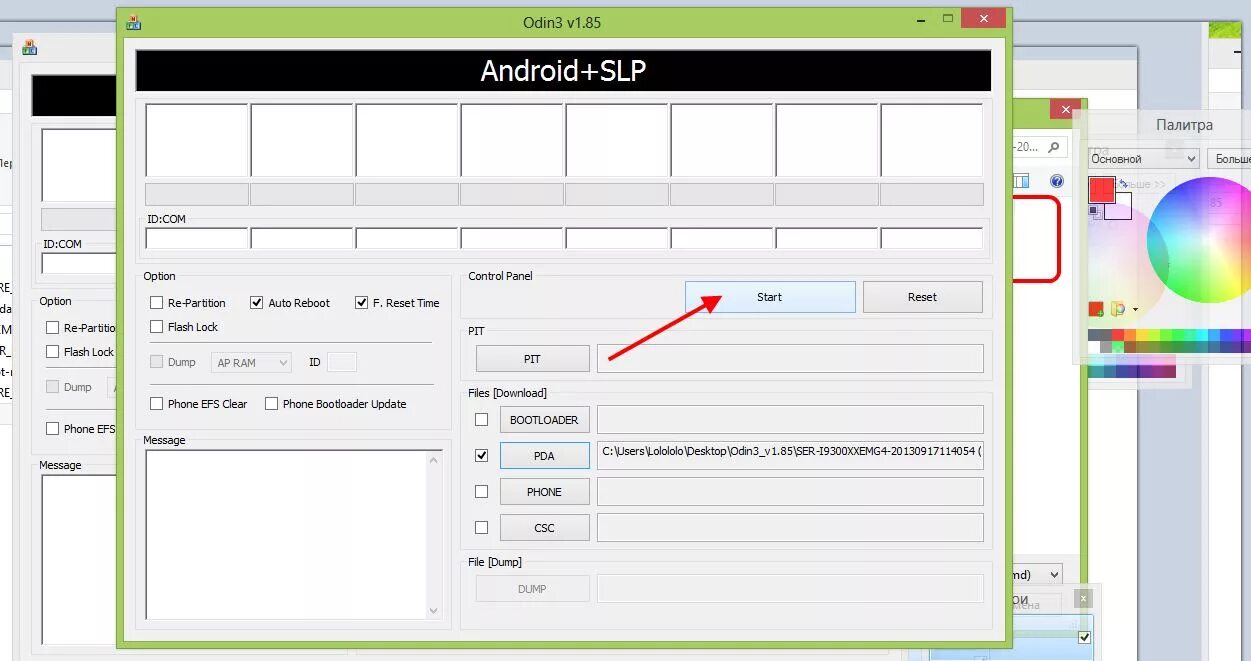
Task: Click inside the front Odin Message box
Action: pos(286,535)
